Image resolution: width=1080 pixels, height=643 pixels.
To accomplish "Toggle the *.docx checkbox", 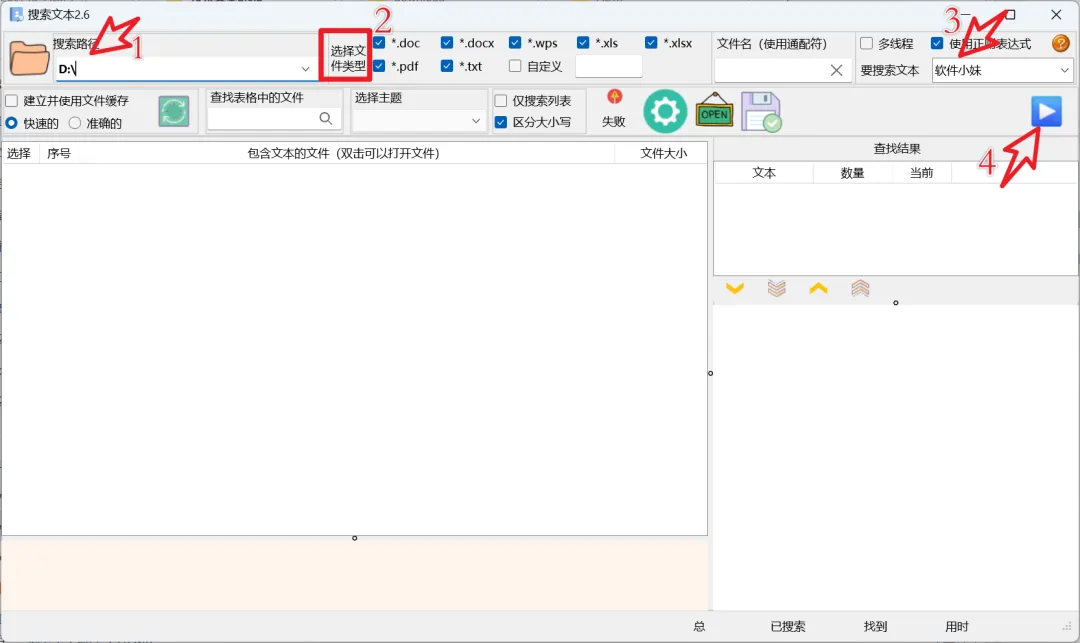I will [447, 43].
